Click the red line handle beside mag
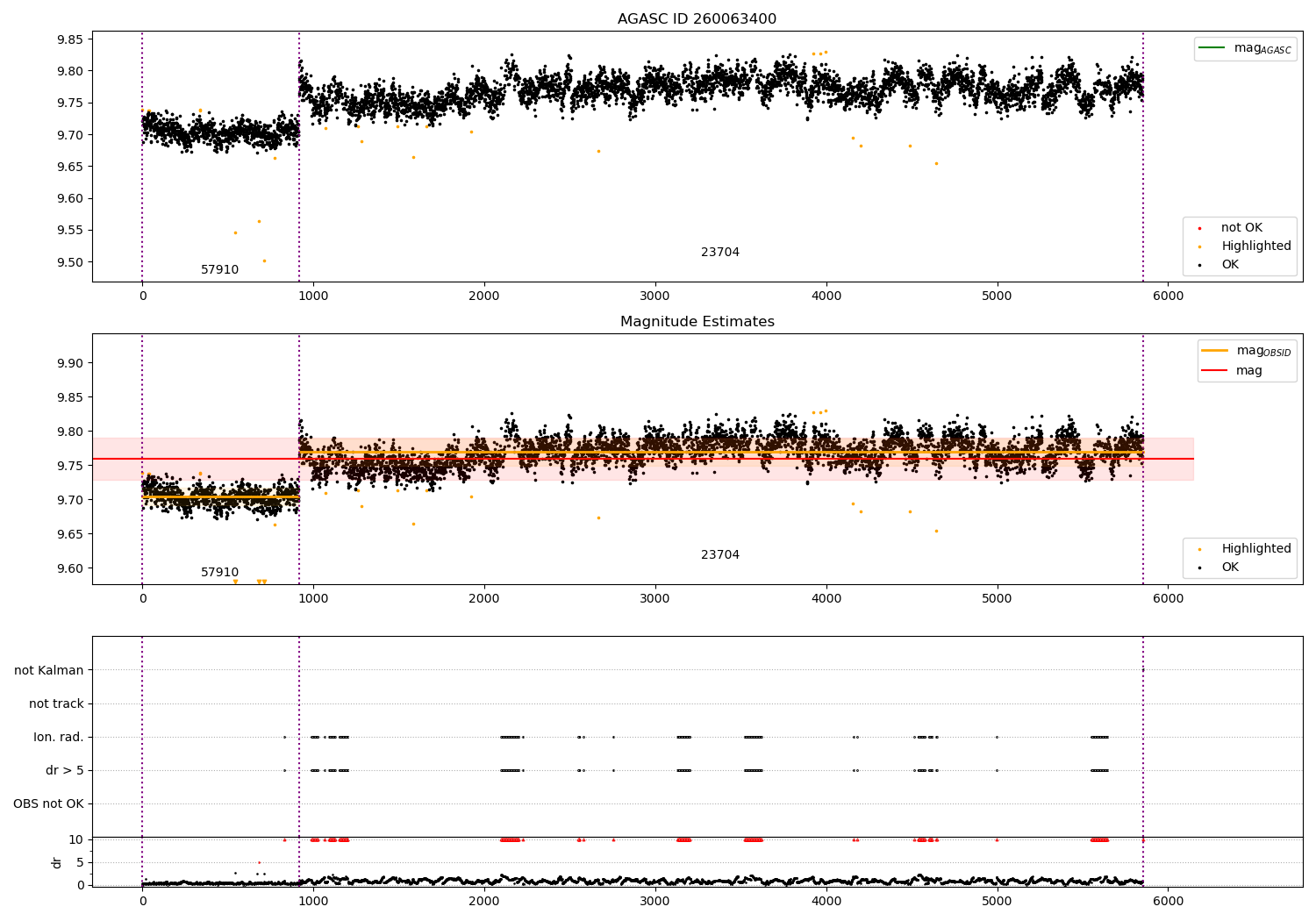This screenshot has height=921, width=1316. click(1215, 371)
